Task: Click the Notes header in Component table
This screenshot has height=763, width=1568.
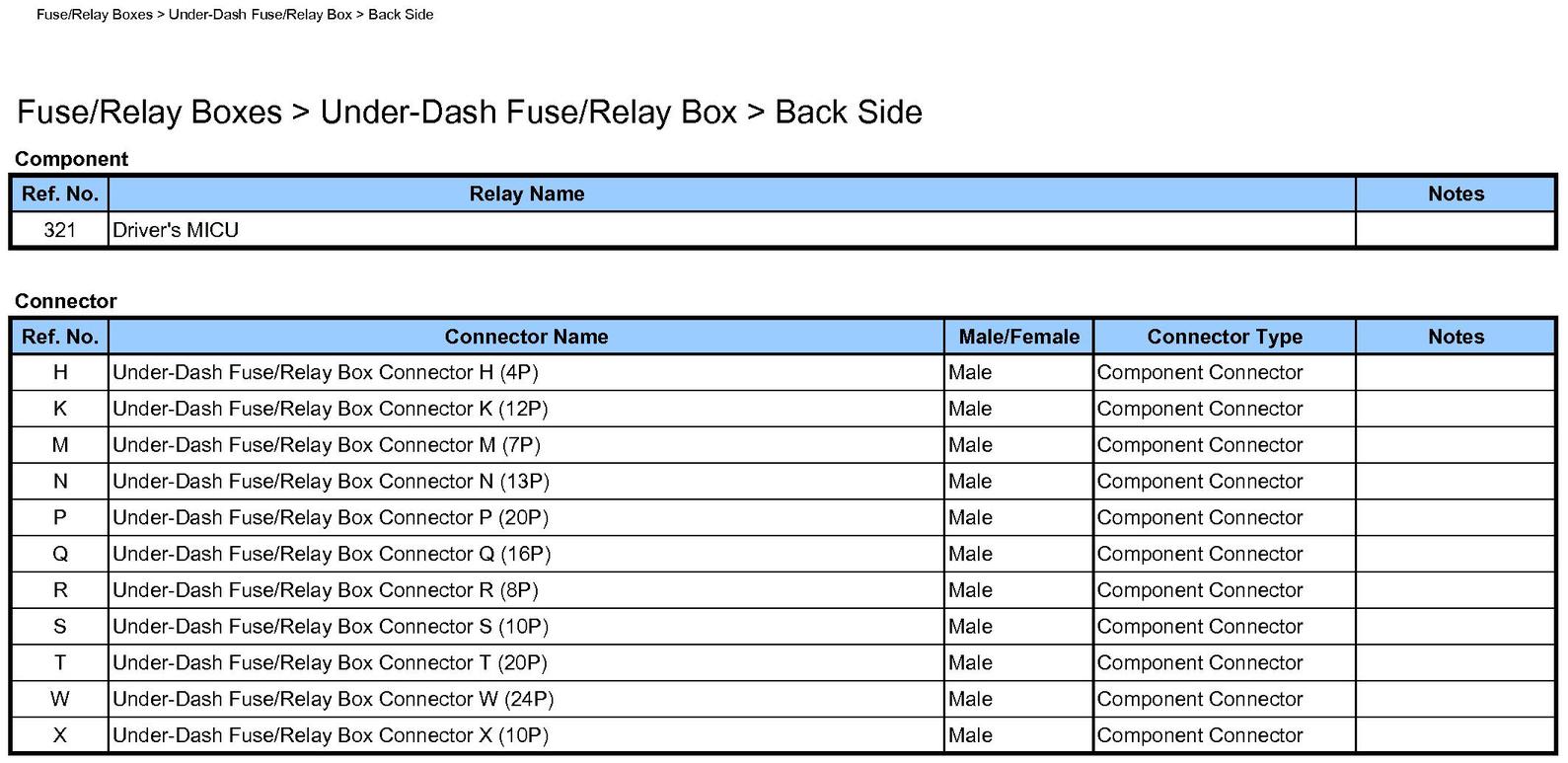Action: (1456, 194)
